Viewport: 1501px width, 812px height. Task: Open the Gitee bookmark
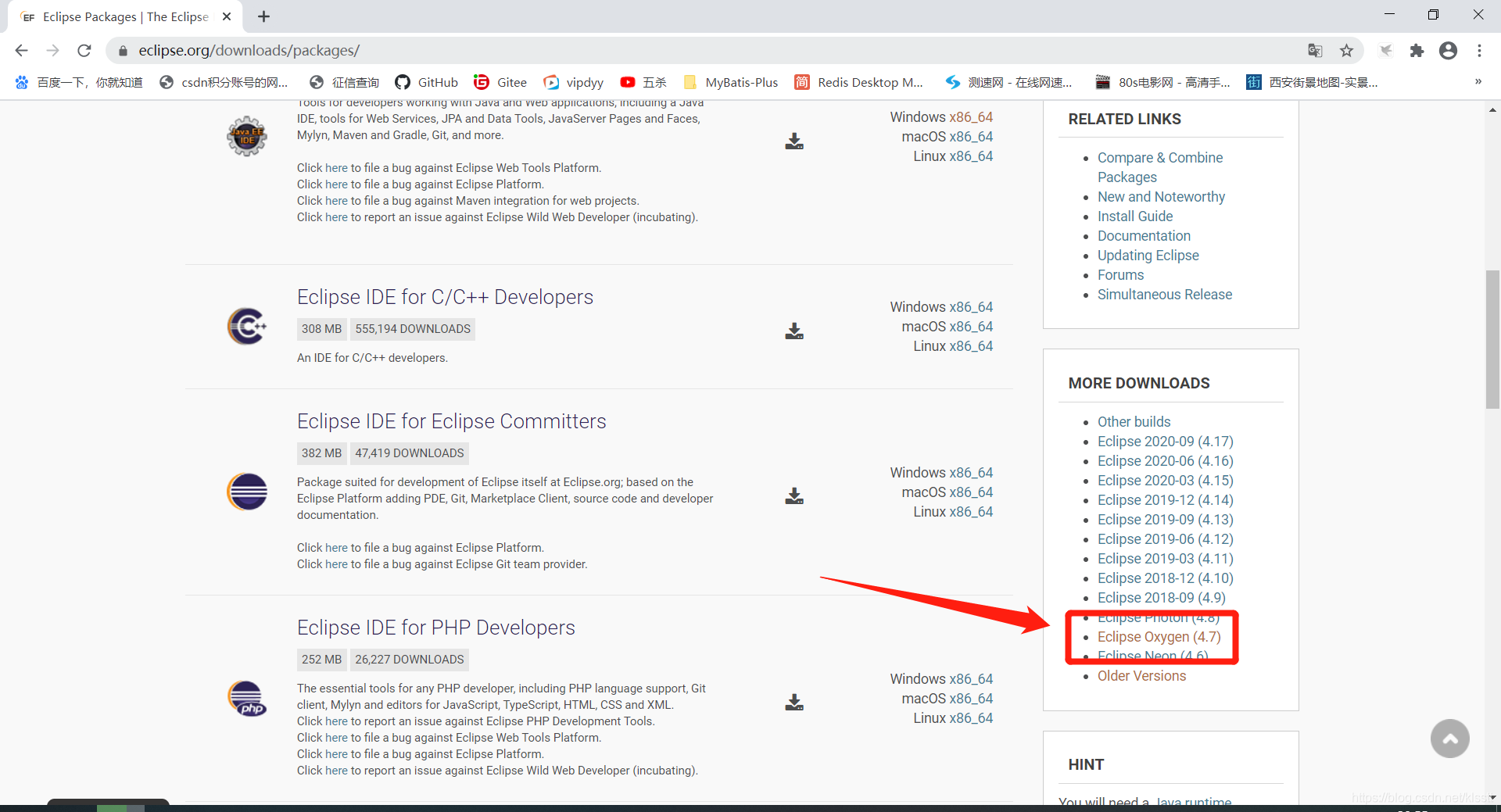[x=500, y=82]
